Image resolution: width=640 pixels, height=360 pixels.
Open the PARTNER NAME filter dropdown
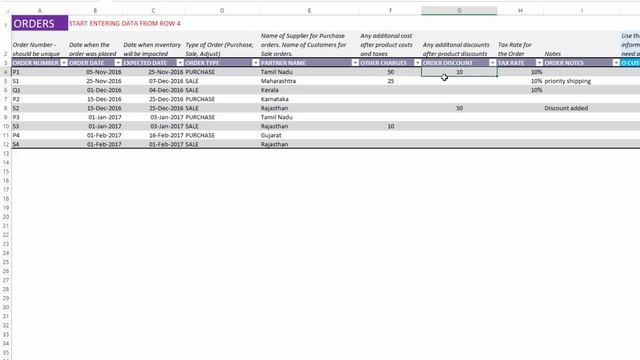click(355, 63)
